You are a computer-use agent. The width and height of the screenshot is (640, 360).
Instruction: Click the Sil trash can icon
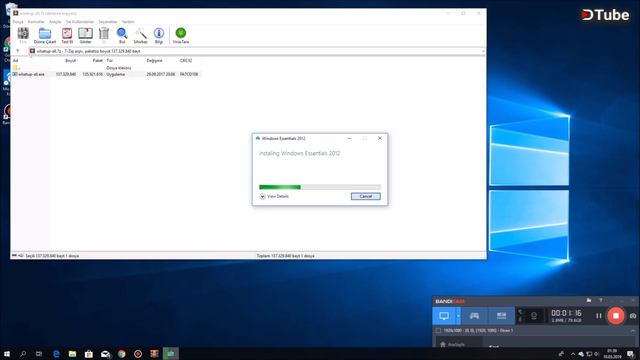(104, 36)
